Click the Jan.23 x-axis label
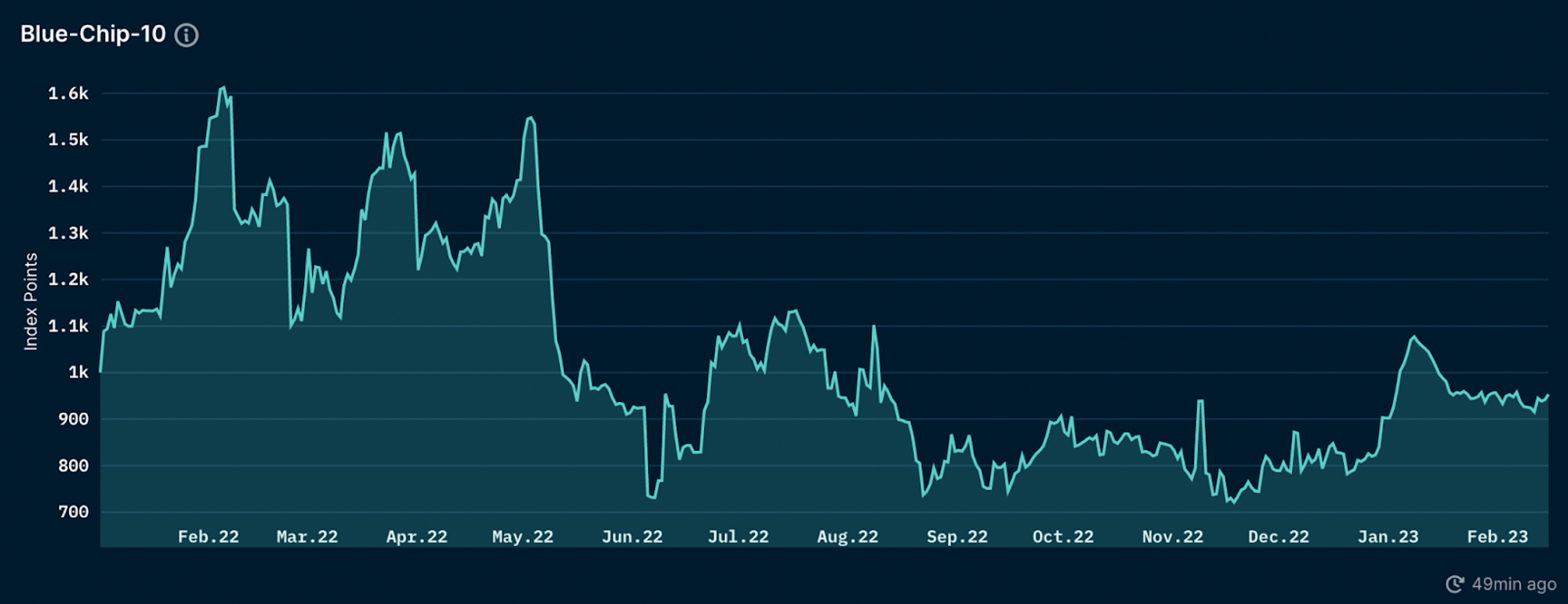 coord(1388,537)
